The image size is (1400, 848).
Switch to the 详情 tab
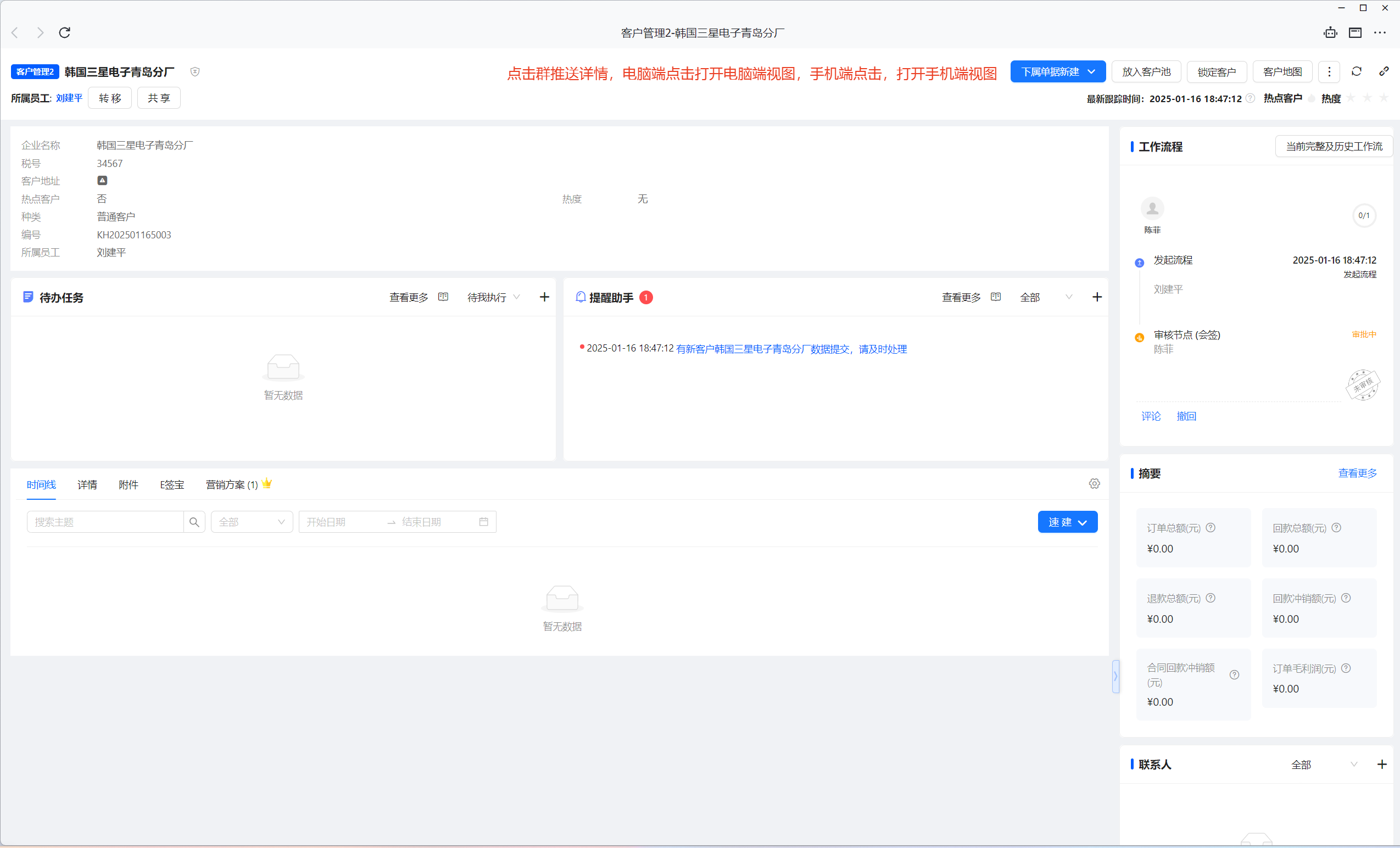coord(87,484)
